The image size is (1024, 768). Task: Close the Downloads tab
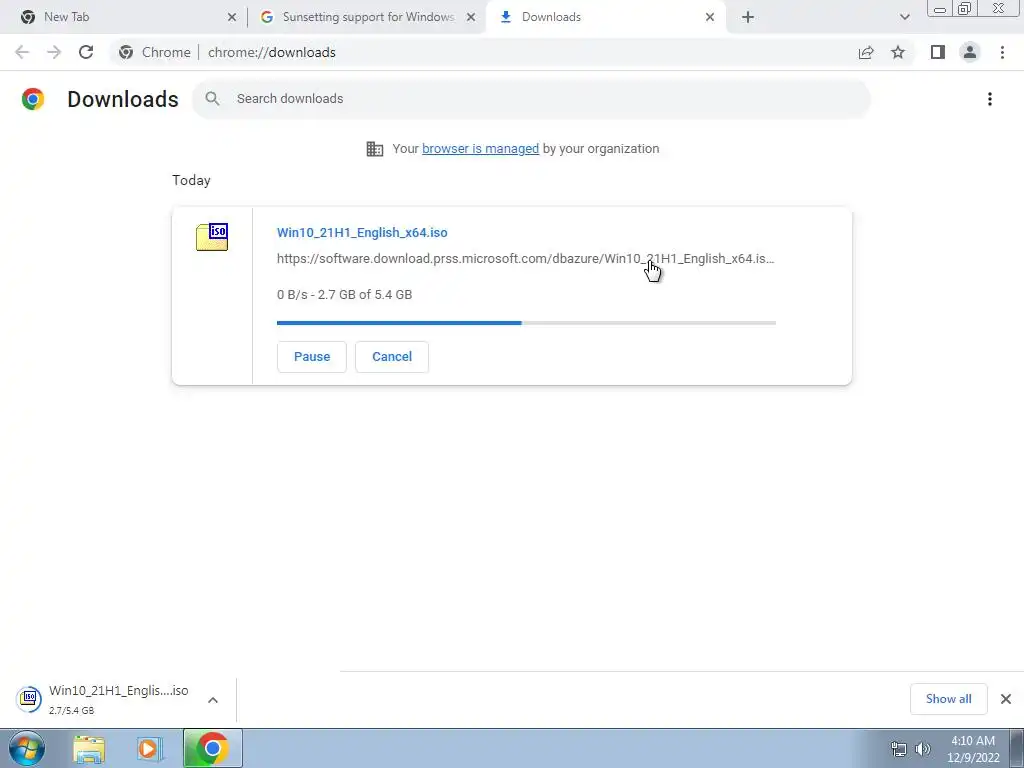tap(710, 17)
